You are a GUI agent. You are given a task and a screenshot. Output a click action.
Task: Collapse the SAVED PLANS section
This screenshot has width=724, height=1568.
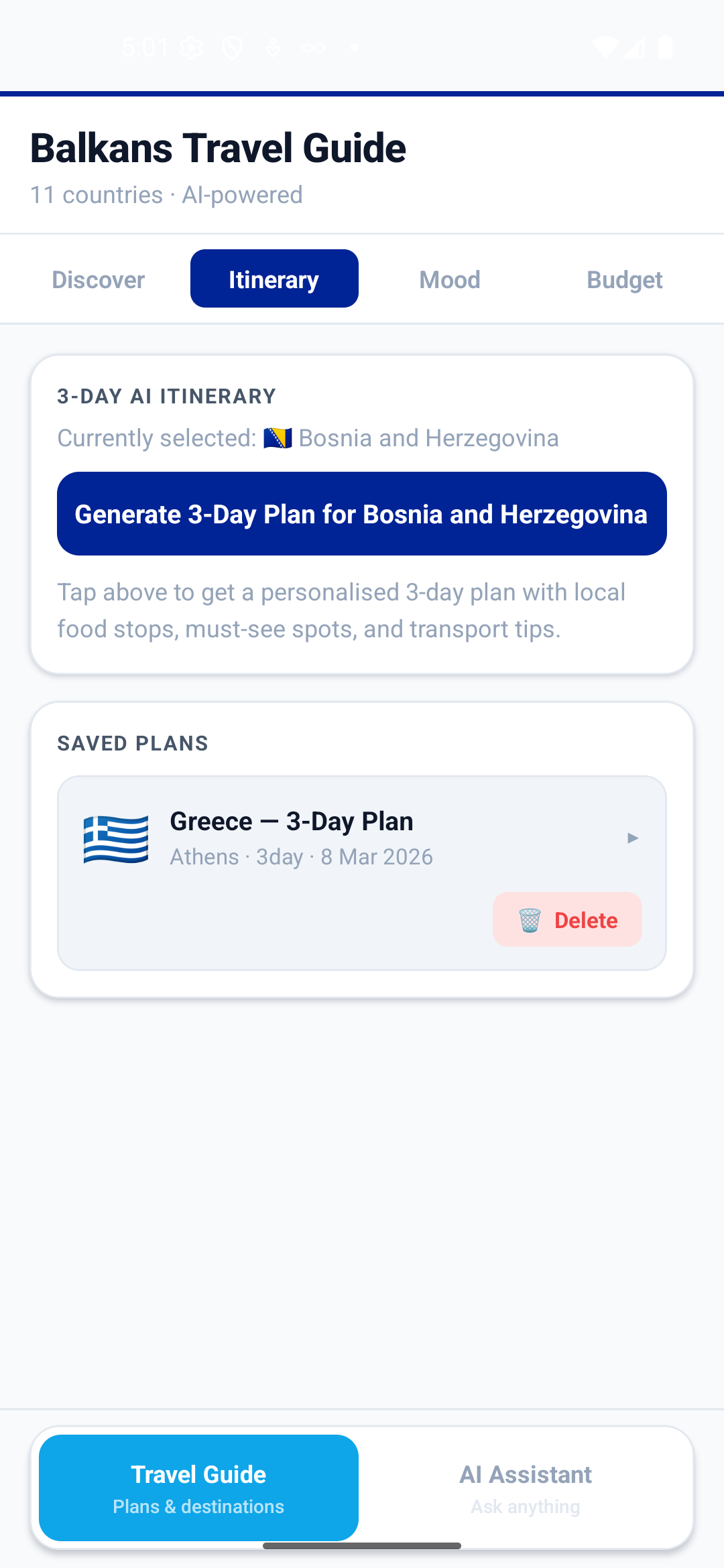132,743
